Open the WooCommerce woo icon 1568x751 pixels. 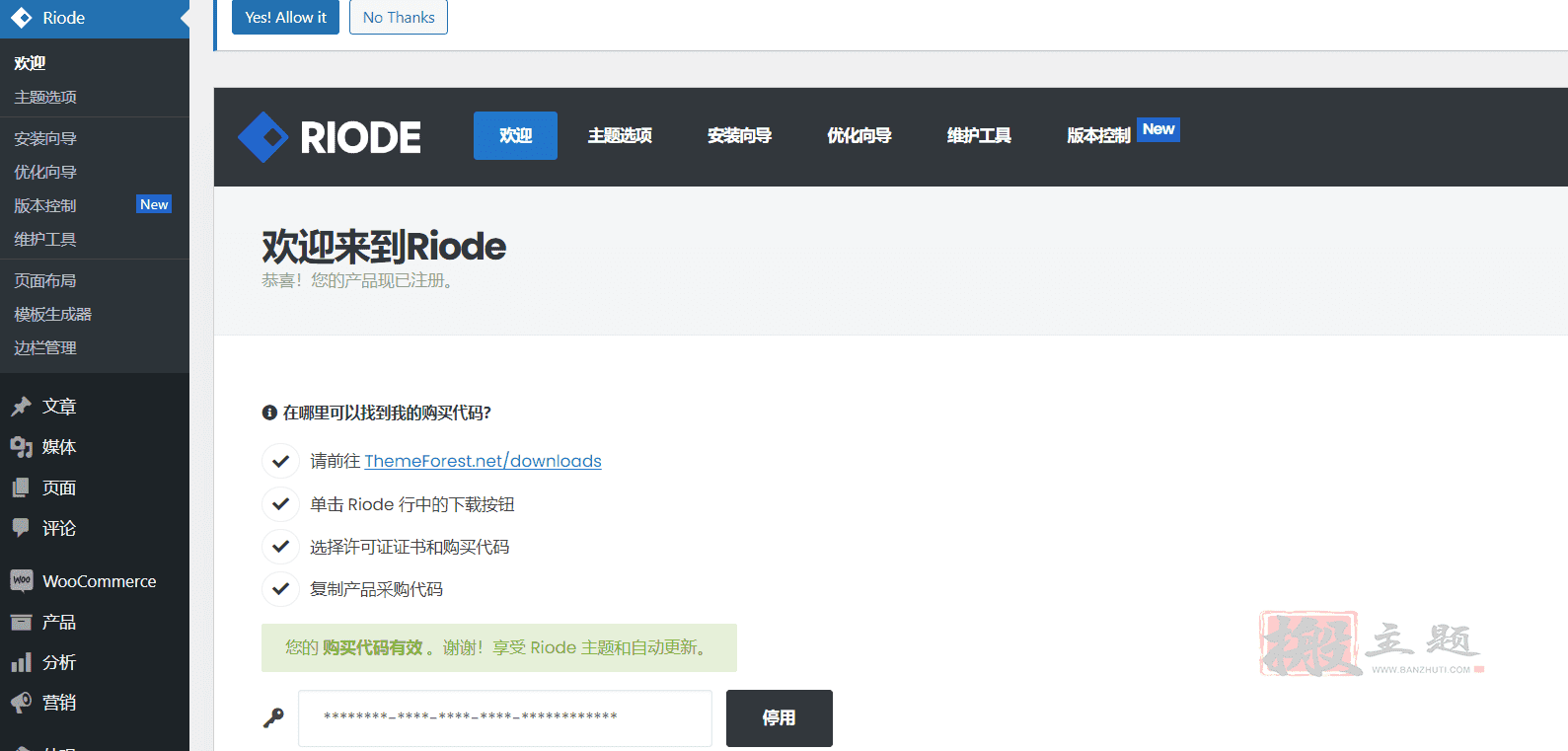pos(21,581)
